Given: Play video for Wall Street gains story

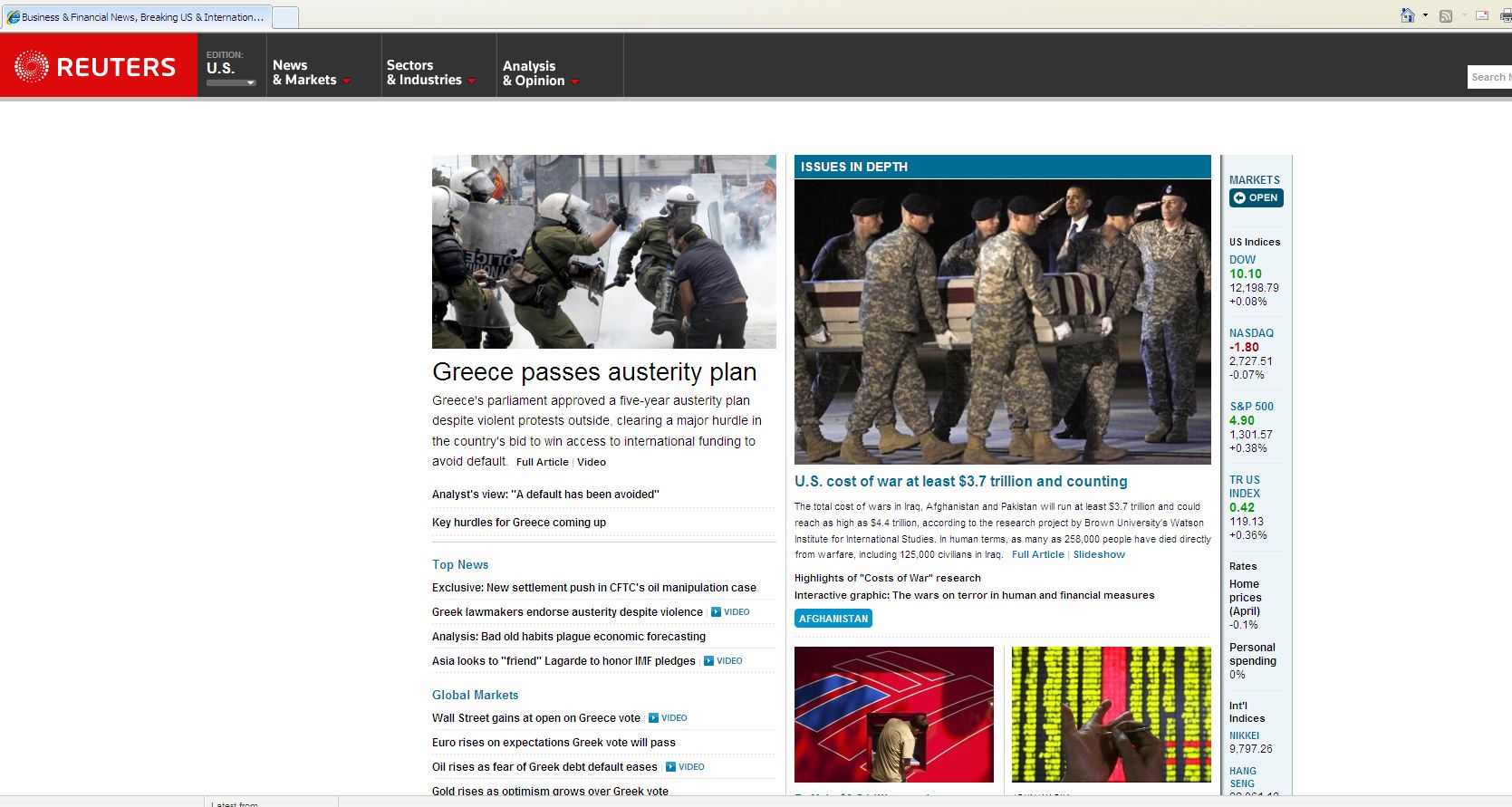Looking at the screenshot, I should point(668,718).
